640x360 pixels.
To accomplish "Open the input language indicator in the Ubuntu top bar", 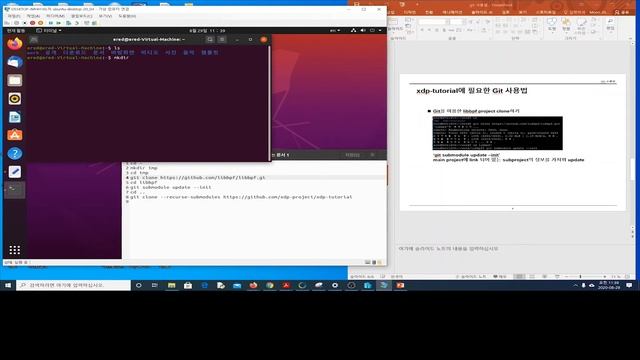I will pos(335,31).
